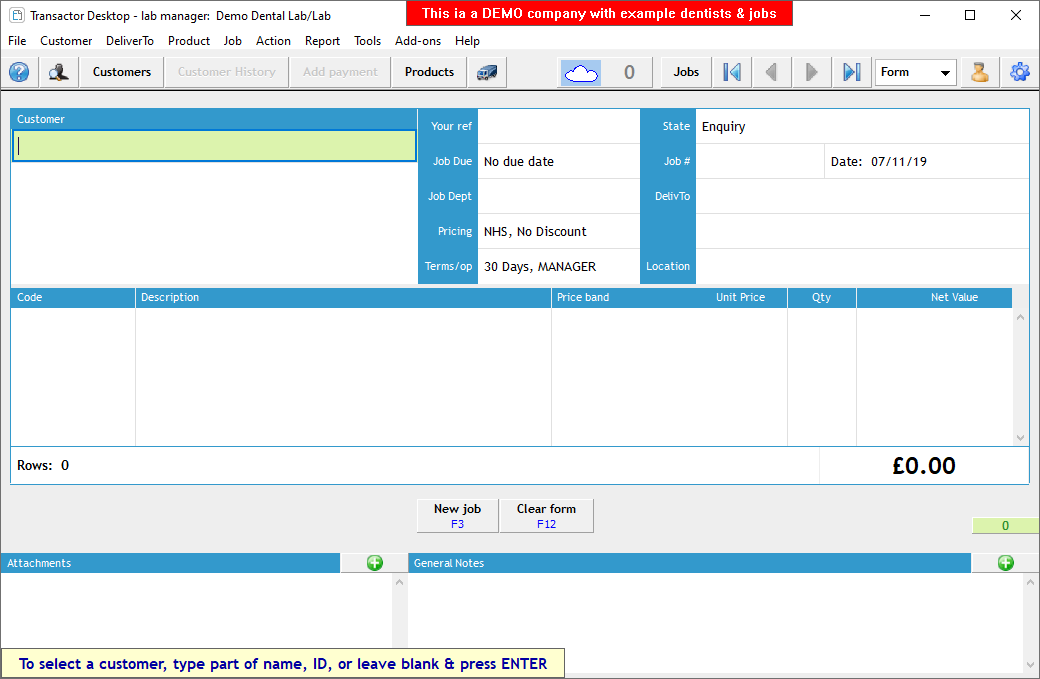Viewport: 1040px width, 679px height.
Task: Click the cloud sync icon
Action: [x=581, y=72]
